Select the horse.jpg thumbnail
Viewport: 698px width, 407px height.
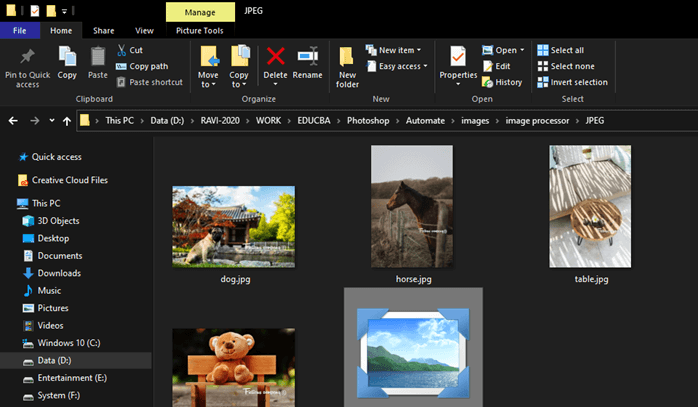[412, 206]
